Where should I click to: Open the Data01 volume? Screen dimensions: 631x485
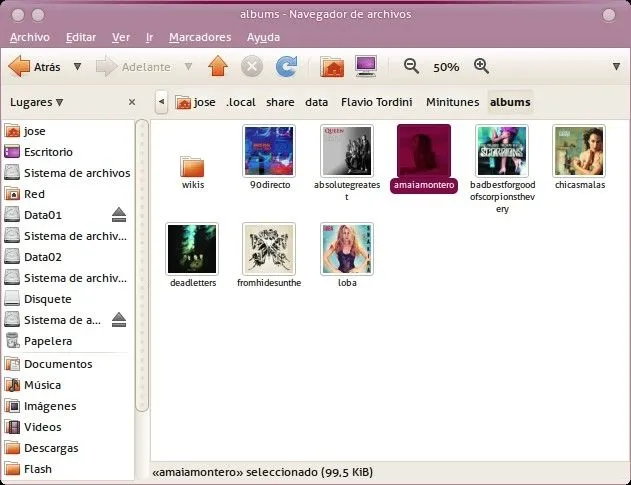pos(56,215)
